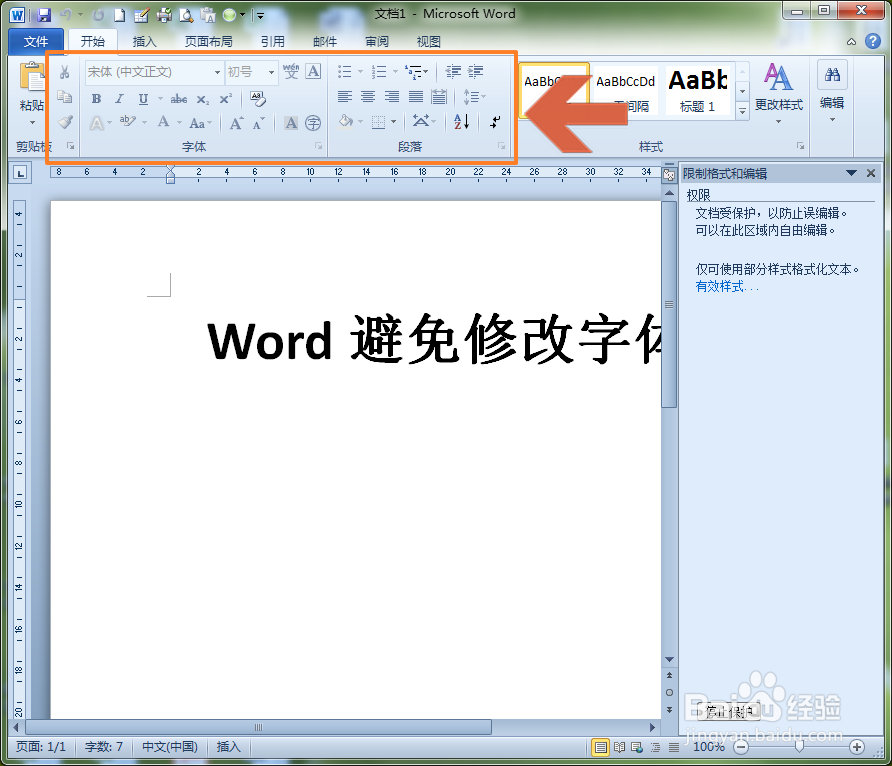This screenshot has height=766, width=892.
Task: Open the 文件 File tab
Action: [x=36, y=42]
